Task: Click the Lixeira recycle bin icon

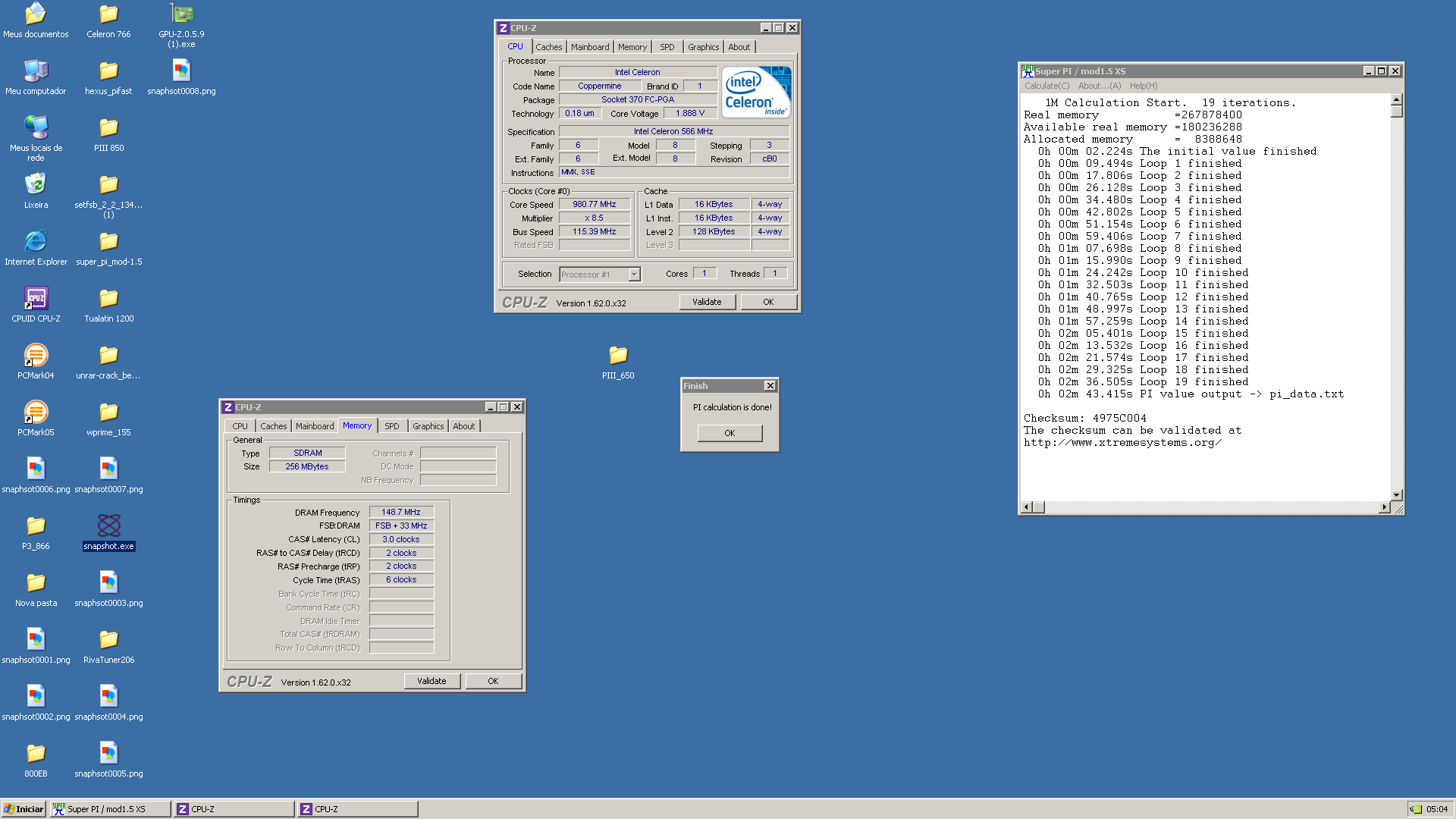Action: (x=36, y=191)
